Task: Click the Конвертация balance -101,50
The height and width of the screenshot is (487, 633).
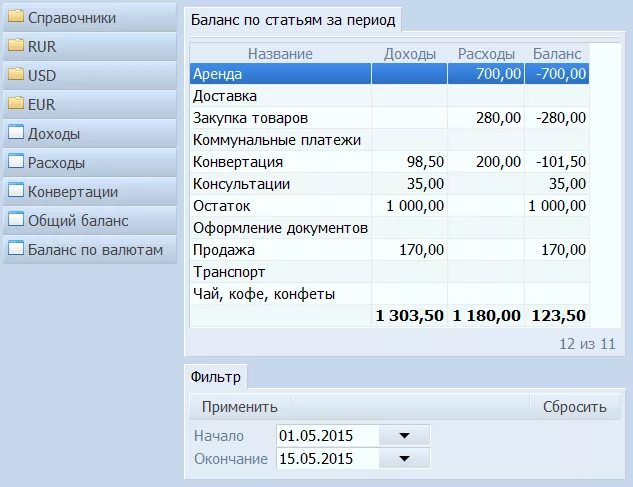Action: (561, 162)
